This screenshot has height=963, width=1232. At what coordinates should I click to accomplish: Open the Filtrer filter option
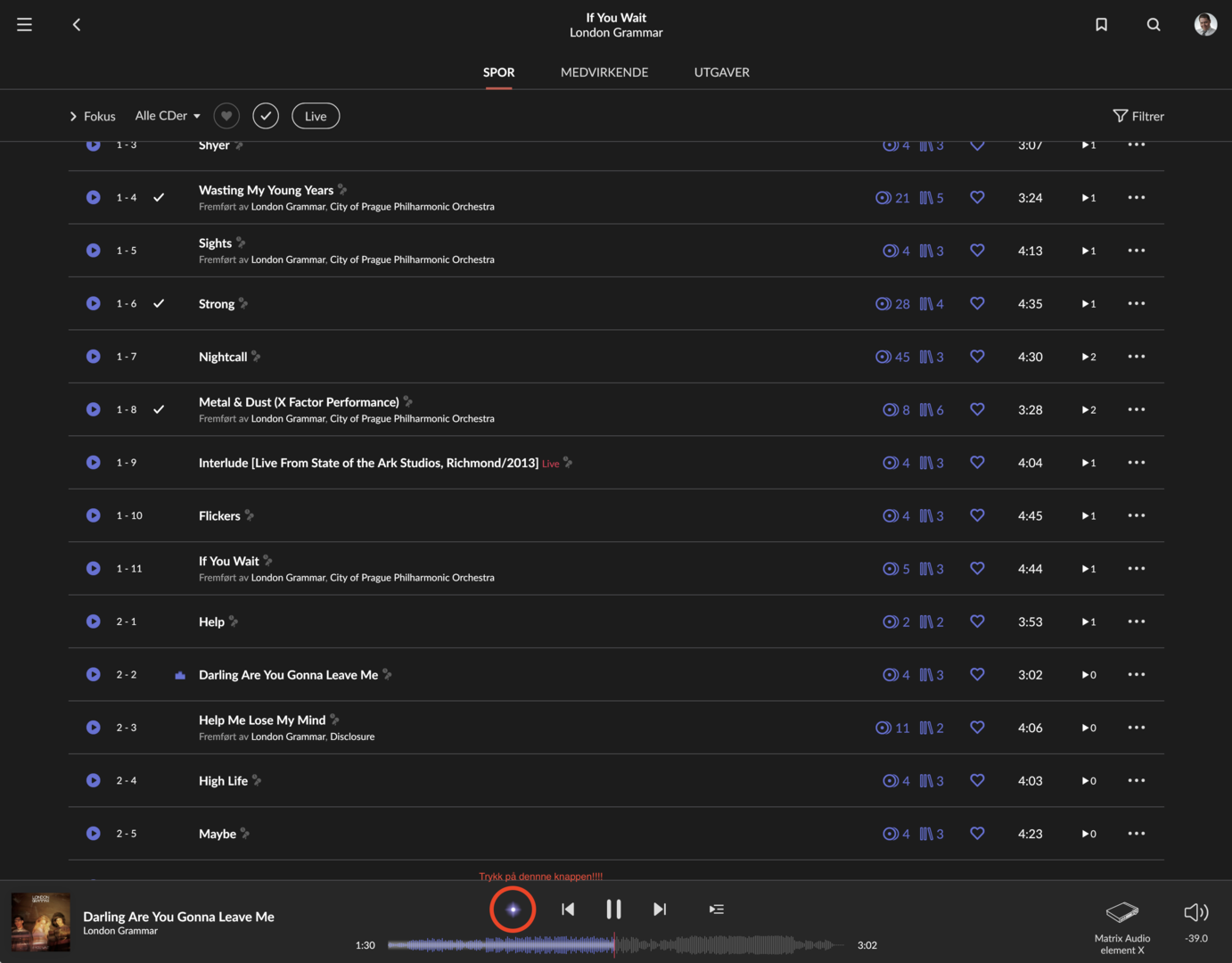(1138, 116)
